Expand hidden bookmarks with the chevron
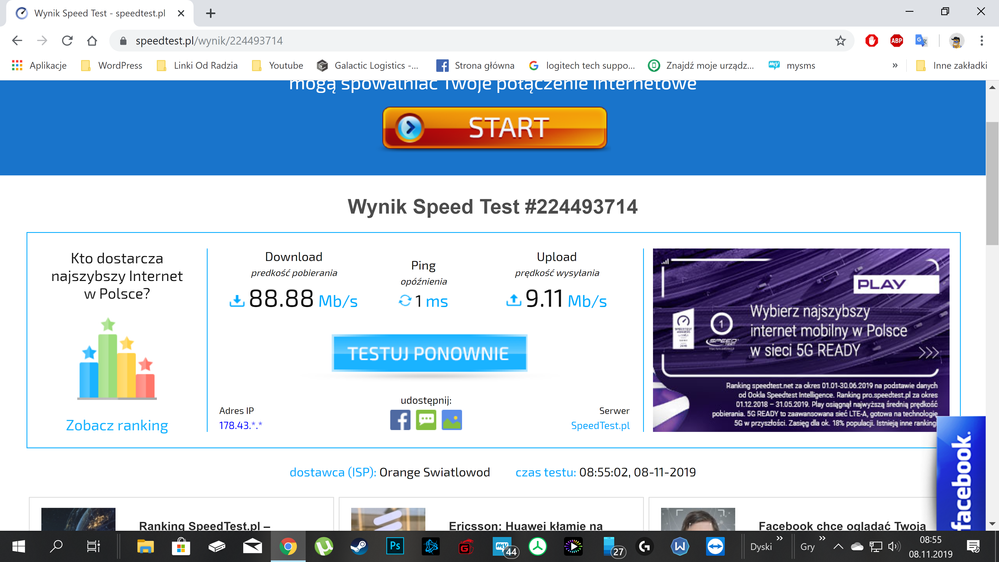Viewport: 999px width, 562px height. (x=895, y=65)
